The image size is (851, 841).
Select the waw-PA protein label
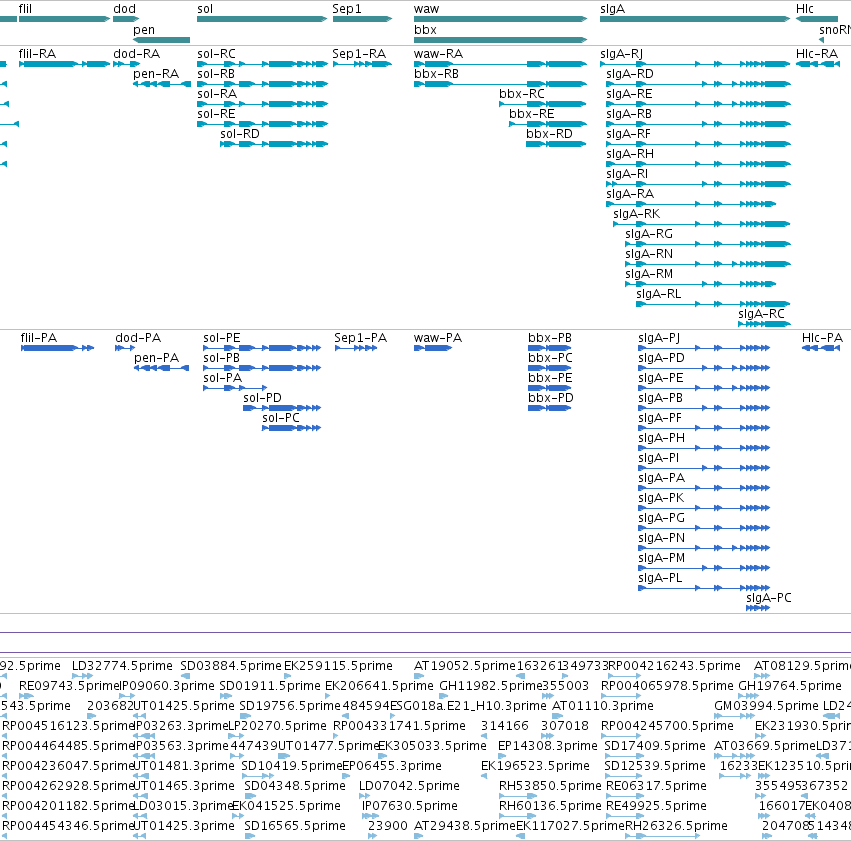[437, 338]
